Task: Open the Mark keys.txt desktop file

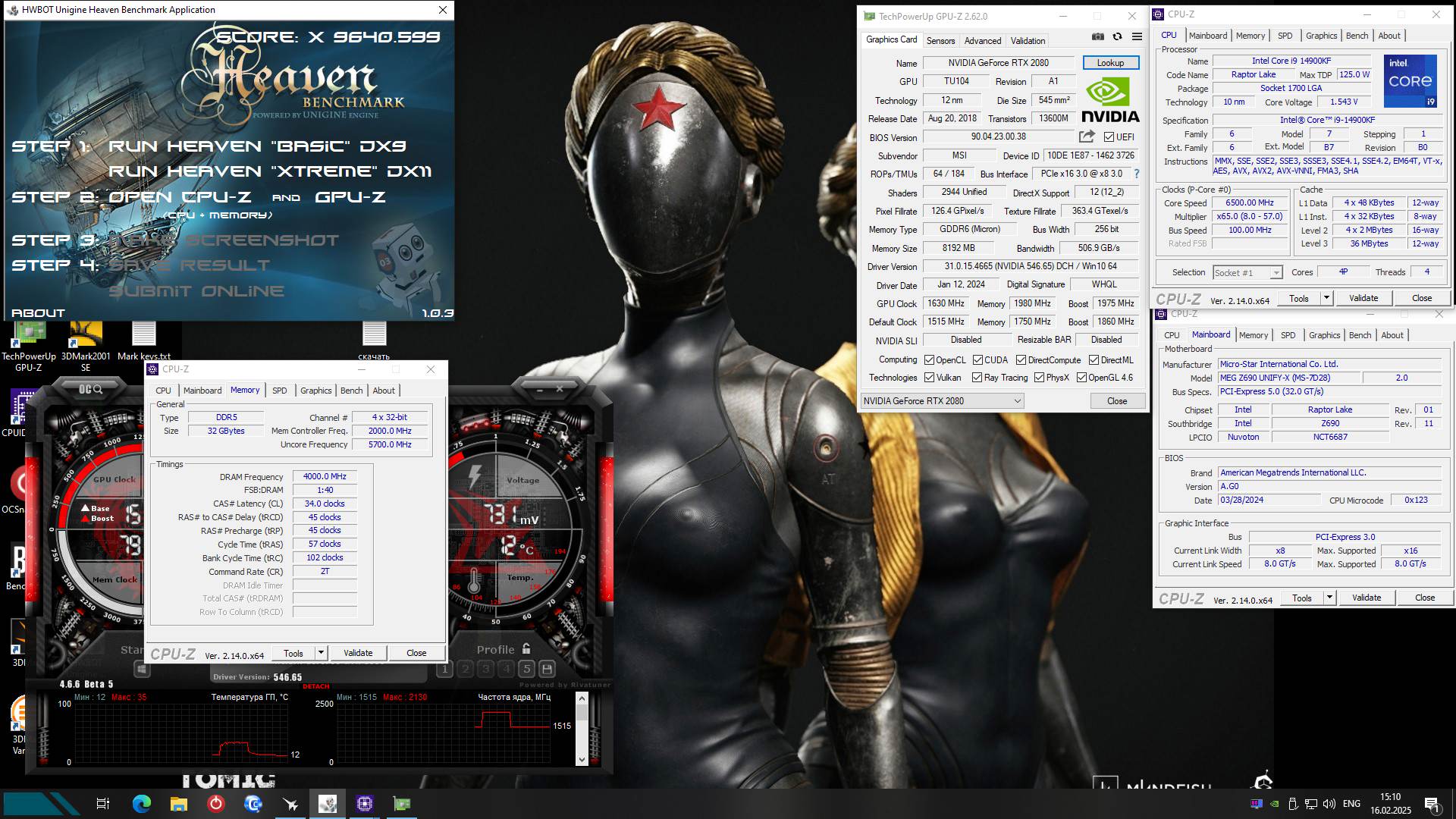Action: [x=144, y=341]
